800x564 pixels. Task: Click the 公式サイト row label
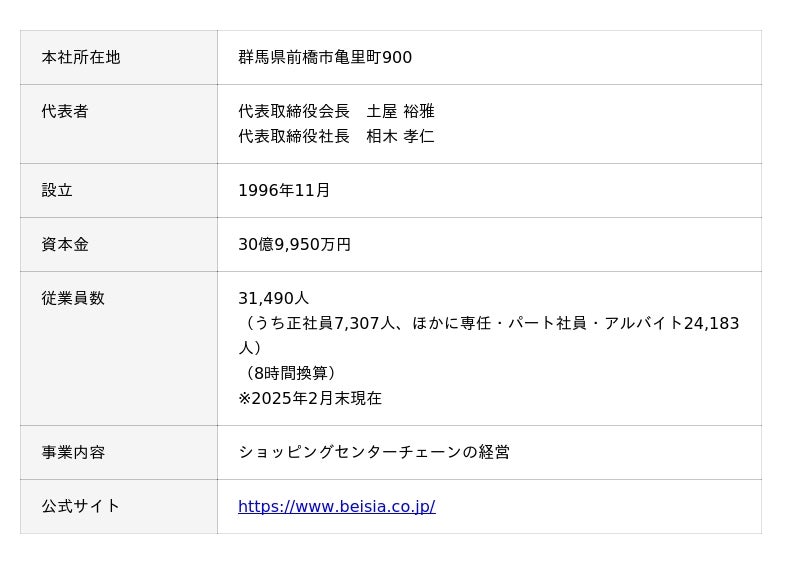pyautogui.click(x=81, y=506)
